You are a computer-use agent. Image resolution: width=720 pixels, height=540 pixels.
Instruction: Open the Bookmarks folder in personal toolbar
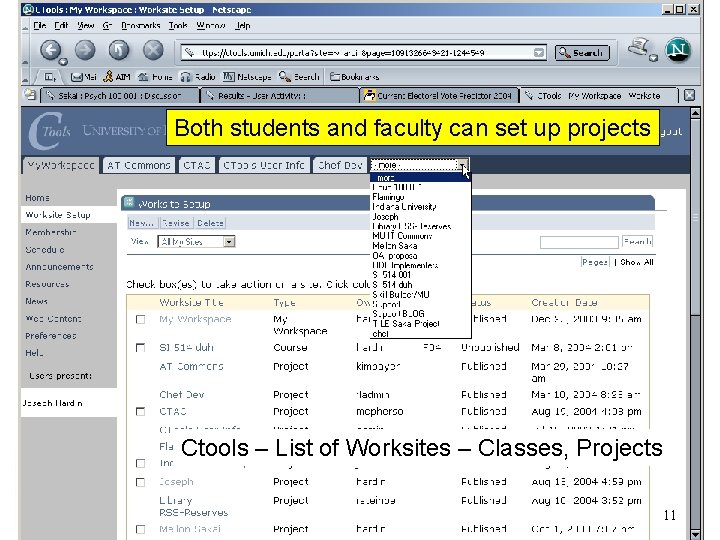pyautogui.click(x=354, y=77)
